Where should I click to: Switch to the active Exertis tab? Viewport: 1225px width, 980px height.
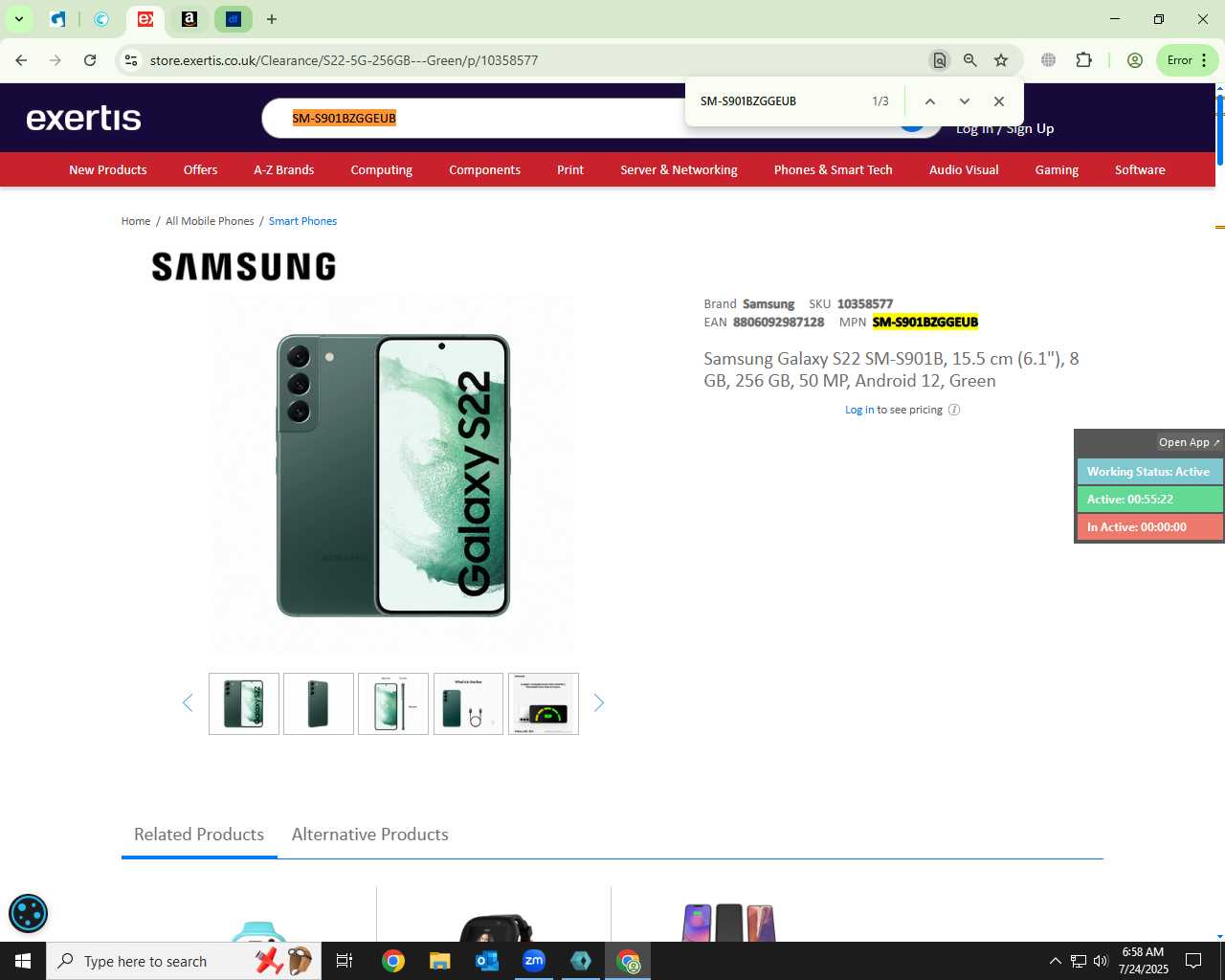(145, 19)
